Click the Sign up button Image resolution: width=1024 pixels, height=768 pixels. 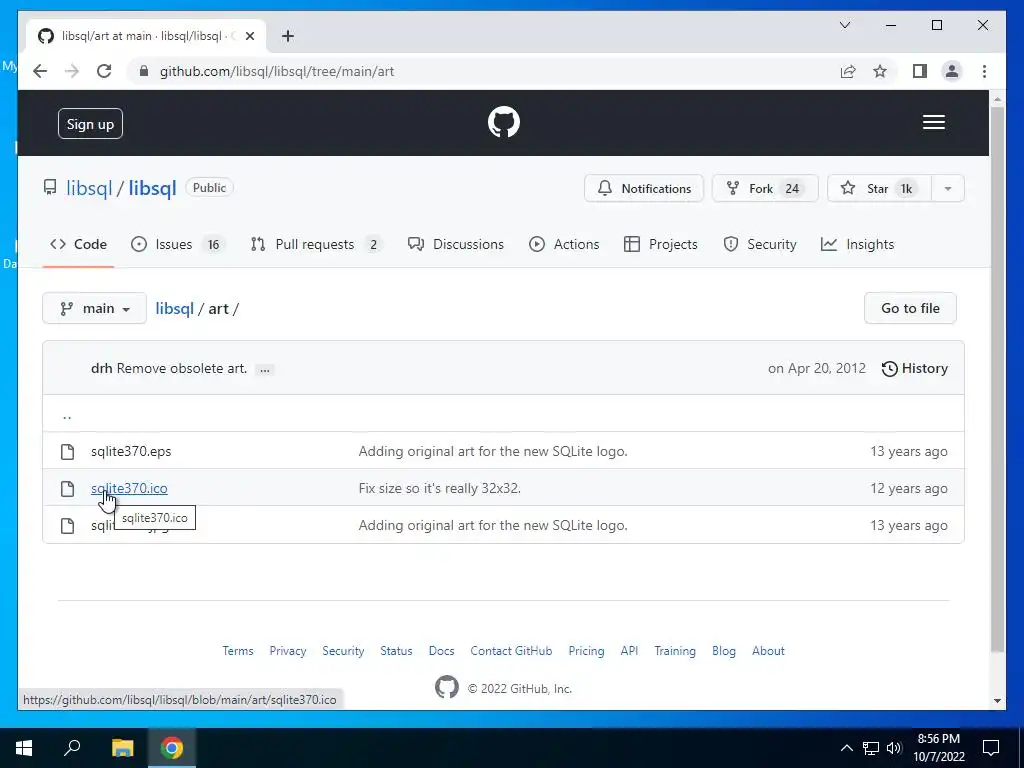(x=90, y=123)
